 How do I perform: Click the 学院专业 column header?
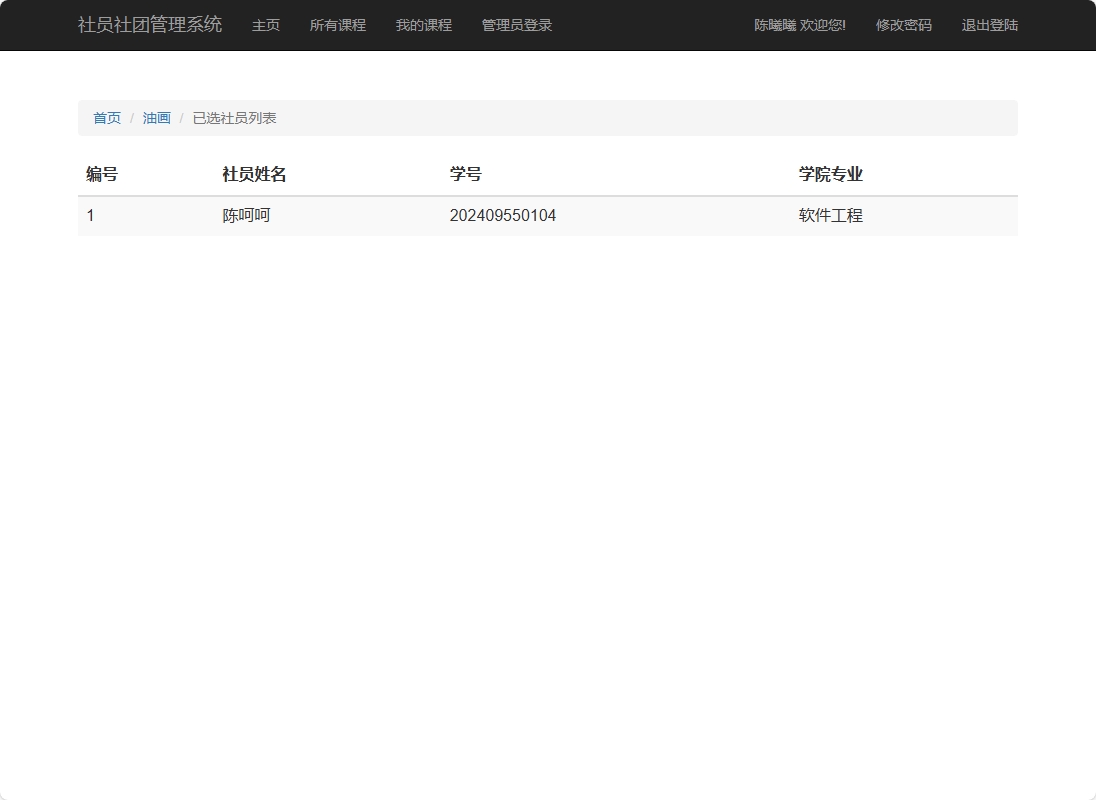tap(830, 173)
